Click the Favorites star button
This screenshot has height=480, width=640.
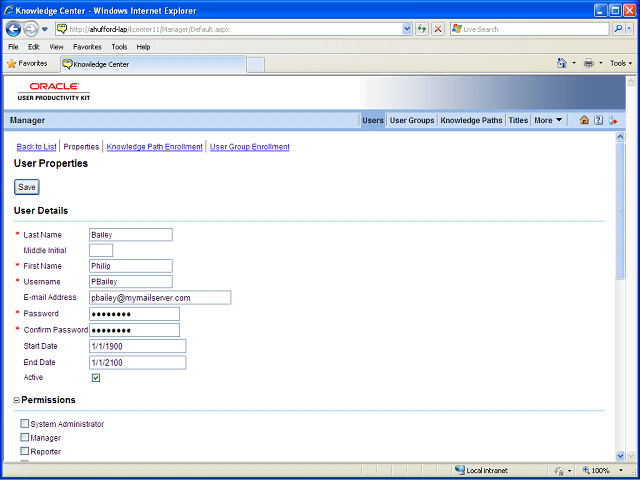[x=27, y=64]
